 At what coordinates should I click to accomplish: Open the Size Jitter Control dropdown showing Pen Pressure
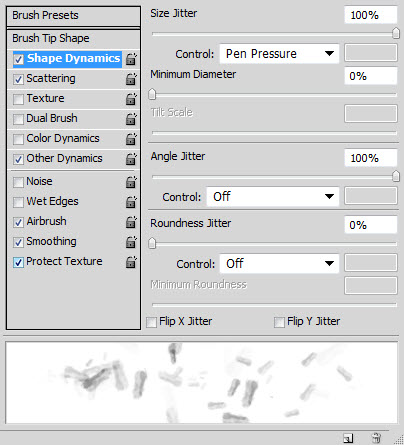pos(279,53)
